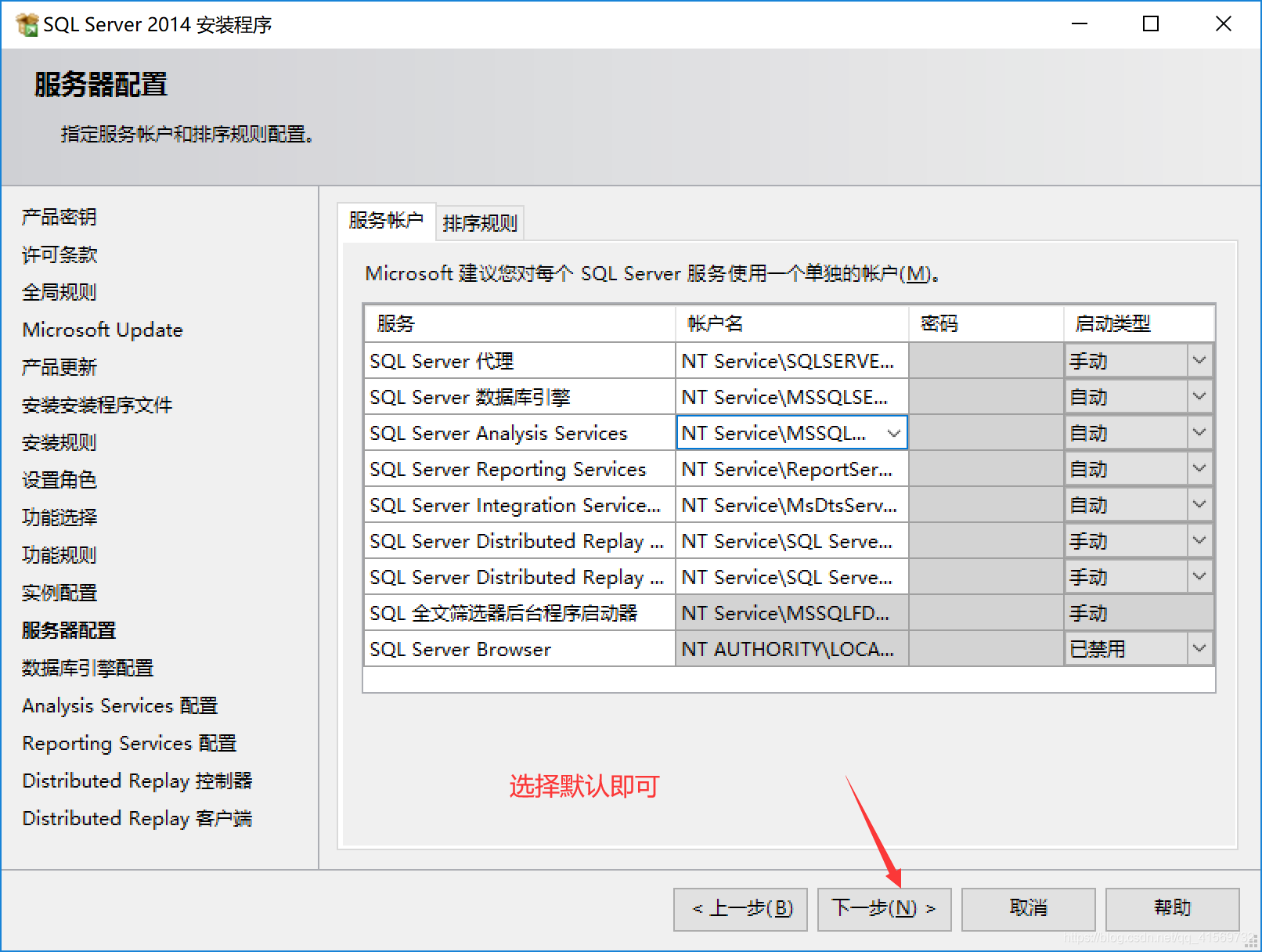Open startup type dropdown for SQL Server 代理
This screenshot has height=952, width=1262.
[x=1199, y=361]
